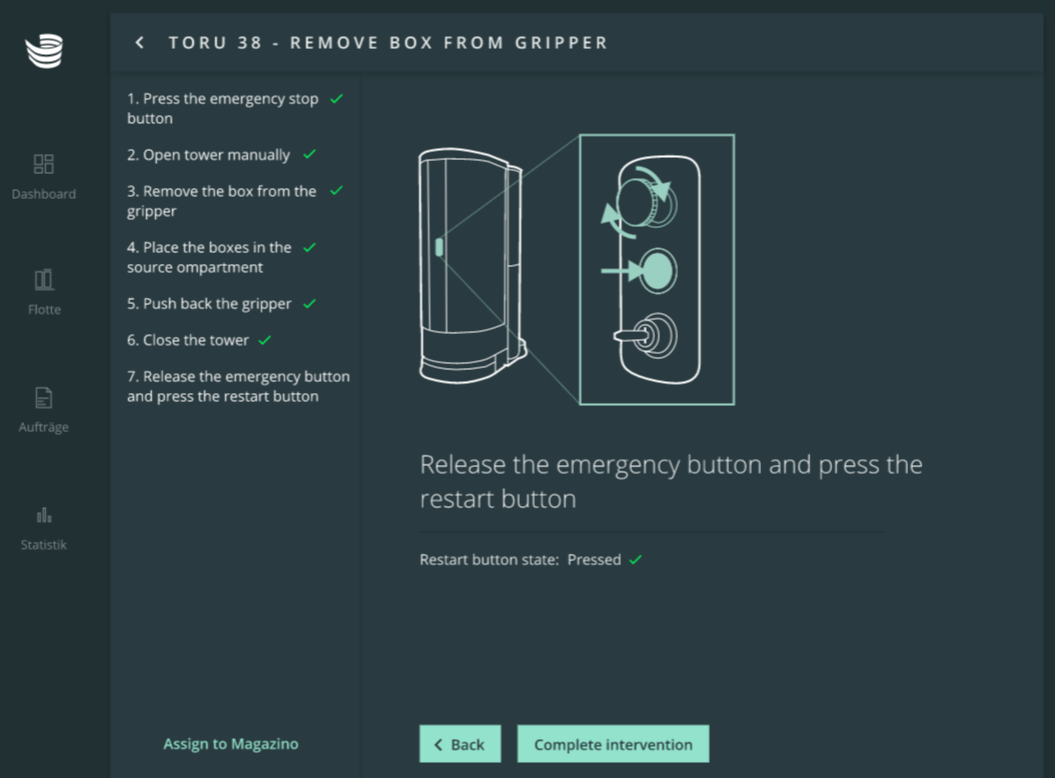Click the Toru robot tower illustration
This screenshot has width=1055, height=778.
pyautogui.click(x=472, y=267)
